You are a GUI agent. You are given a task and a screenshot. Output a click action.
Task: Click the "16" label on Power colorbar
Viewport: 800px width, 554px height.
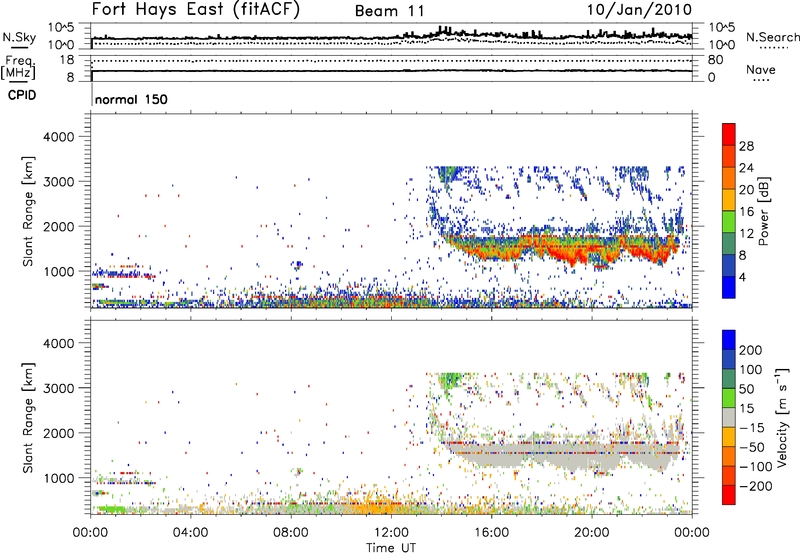[x=746, y=212]
